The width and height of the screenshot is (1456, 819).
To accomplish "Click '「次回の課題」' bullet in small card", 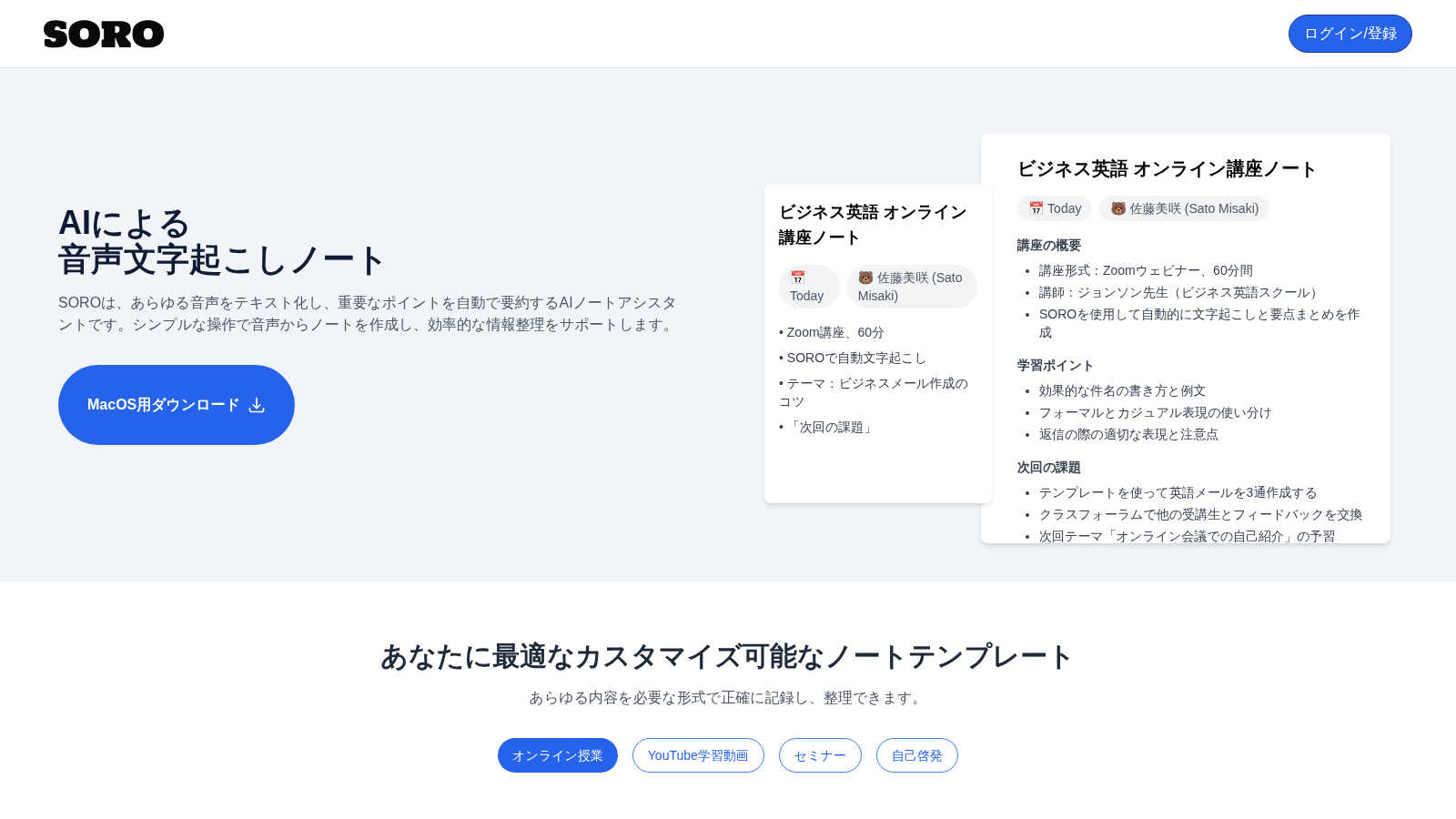I will pyautogui.click(x=828, y=427).
